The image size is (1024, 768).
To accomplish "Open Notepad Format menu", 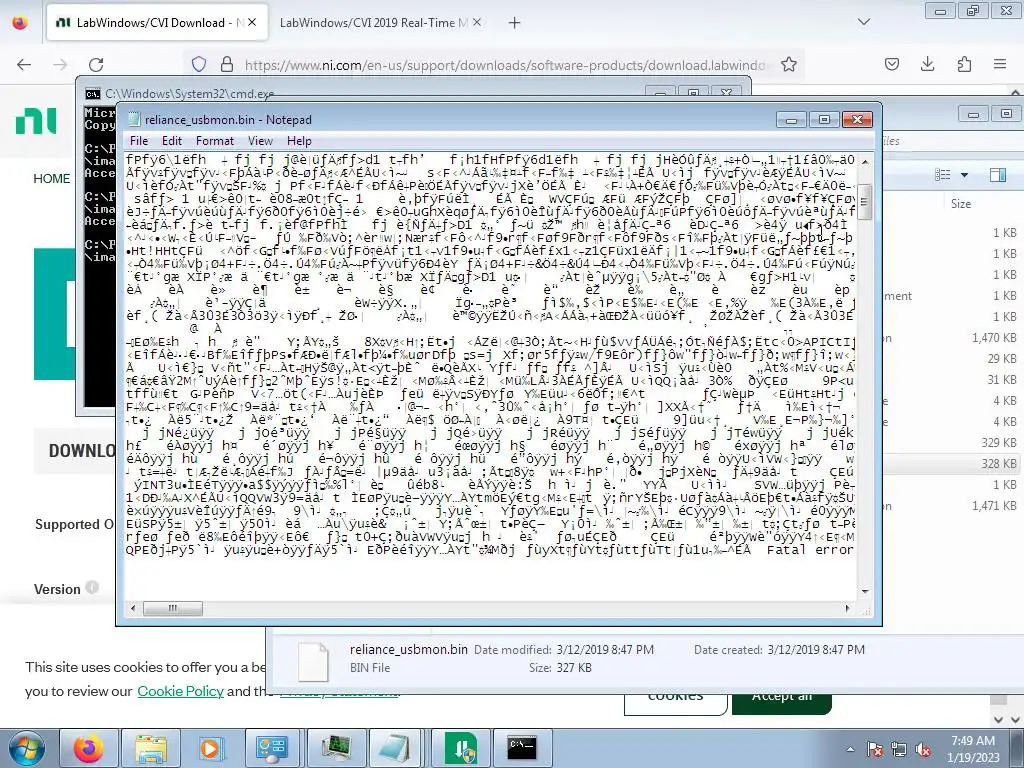I will 214,141.
